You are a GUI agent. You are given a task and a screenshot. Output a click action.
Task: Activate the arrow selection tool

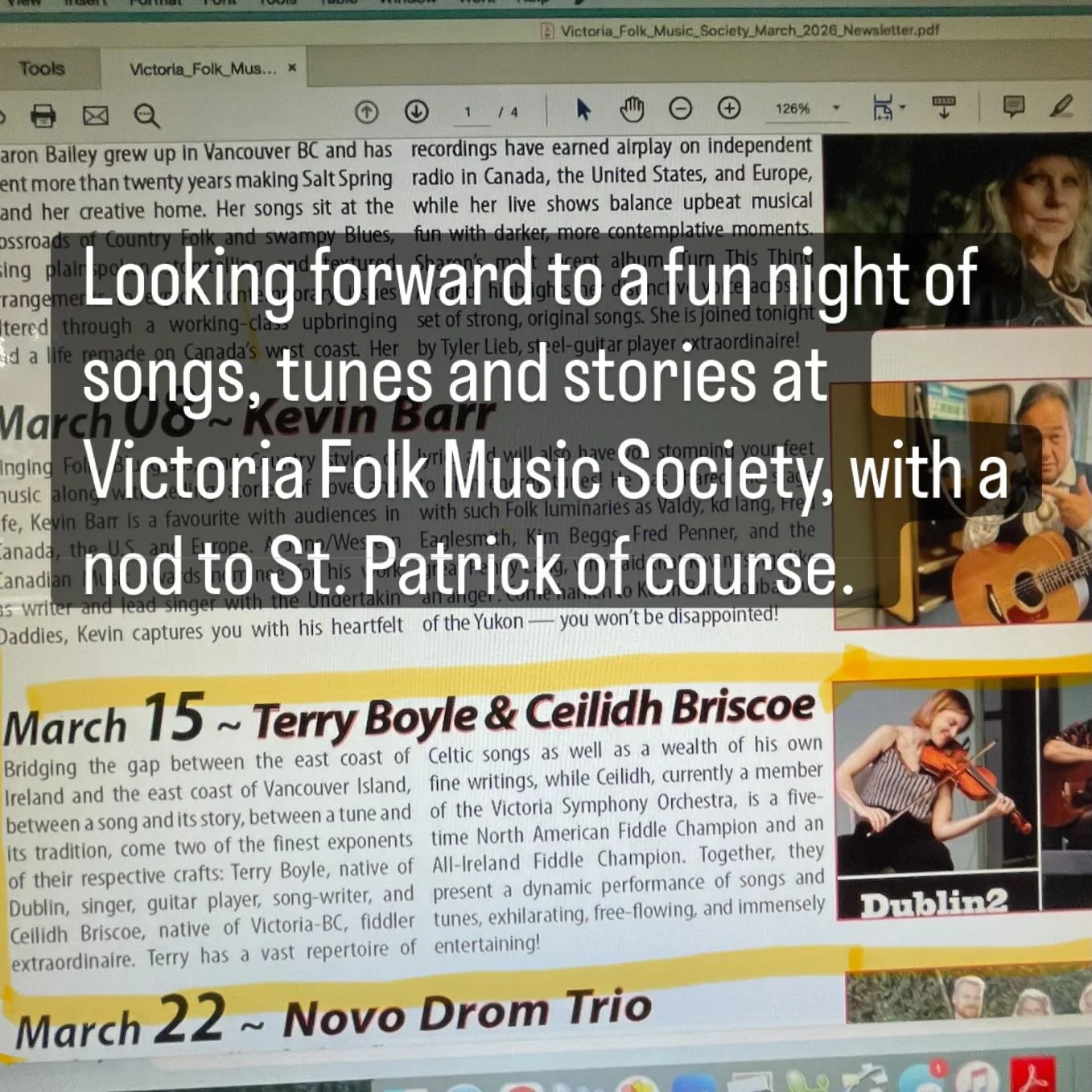[583, 109]
